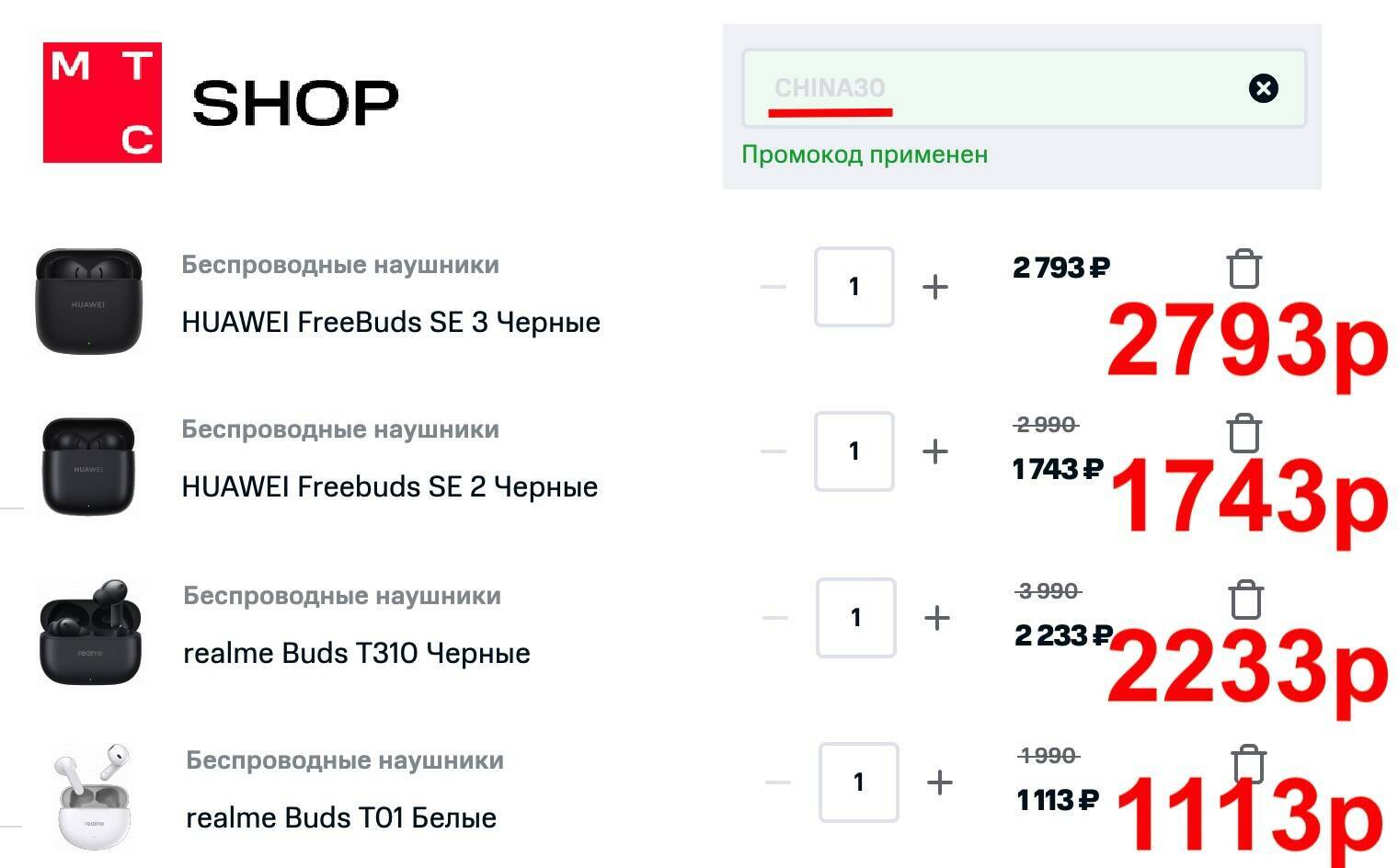Screen dimensions: 1398x868
Task: Open the HUAWEI Freebuds SE 2 Черные link
Action: coord(390,486)
